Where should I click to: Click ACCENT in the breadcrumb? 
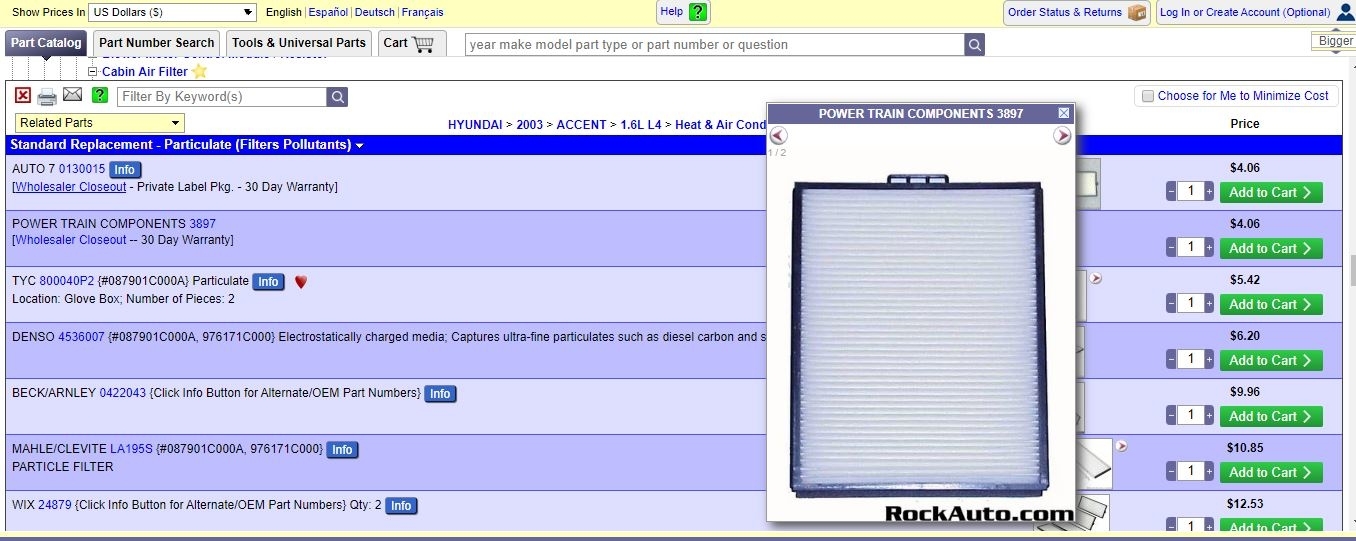tap(581, 125)
